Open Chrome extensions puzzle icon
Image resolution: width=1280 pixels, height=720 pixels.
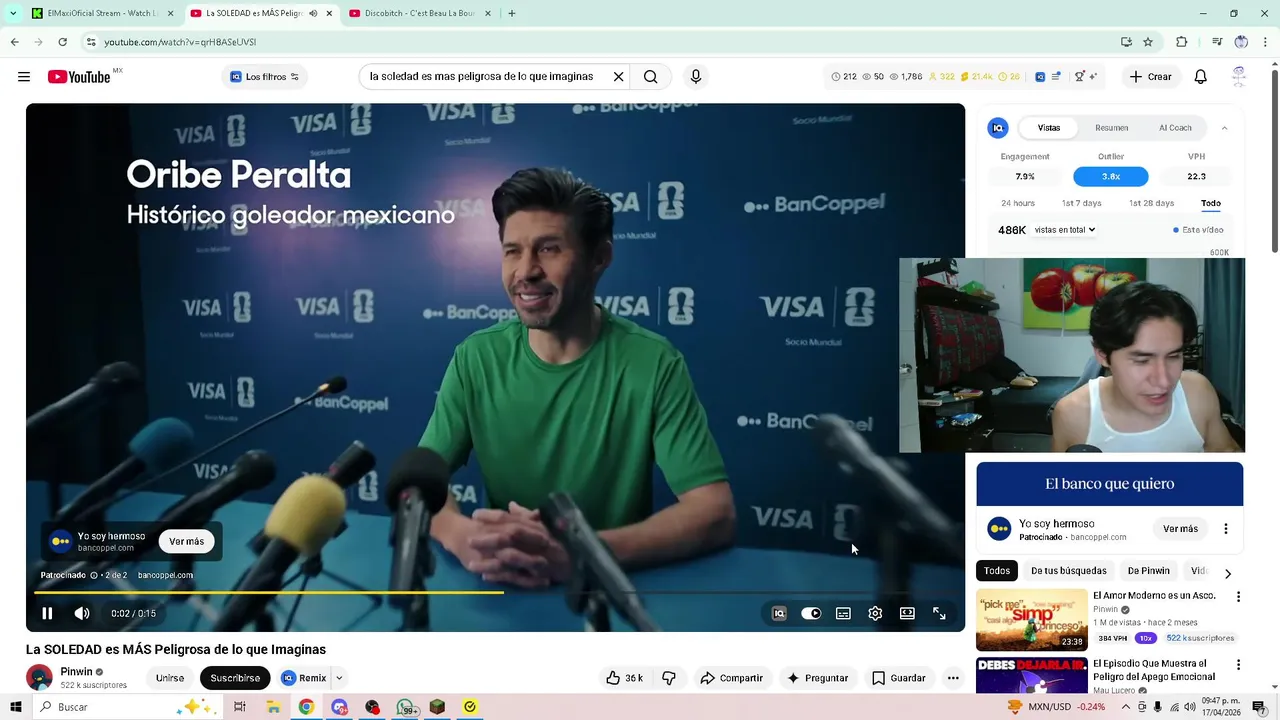pyautogui.click(x=1181, y=42)
